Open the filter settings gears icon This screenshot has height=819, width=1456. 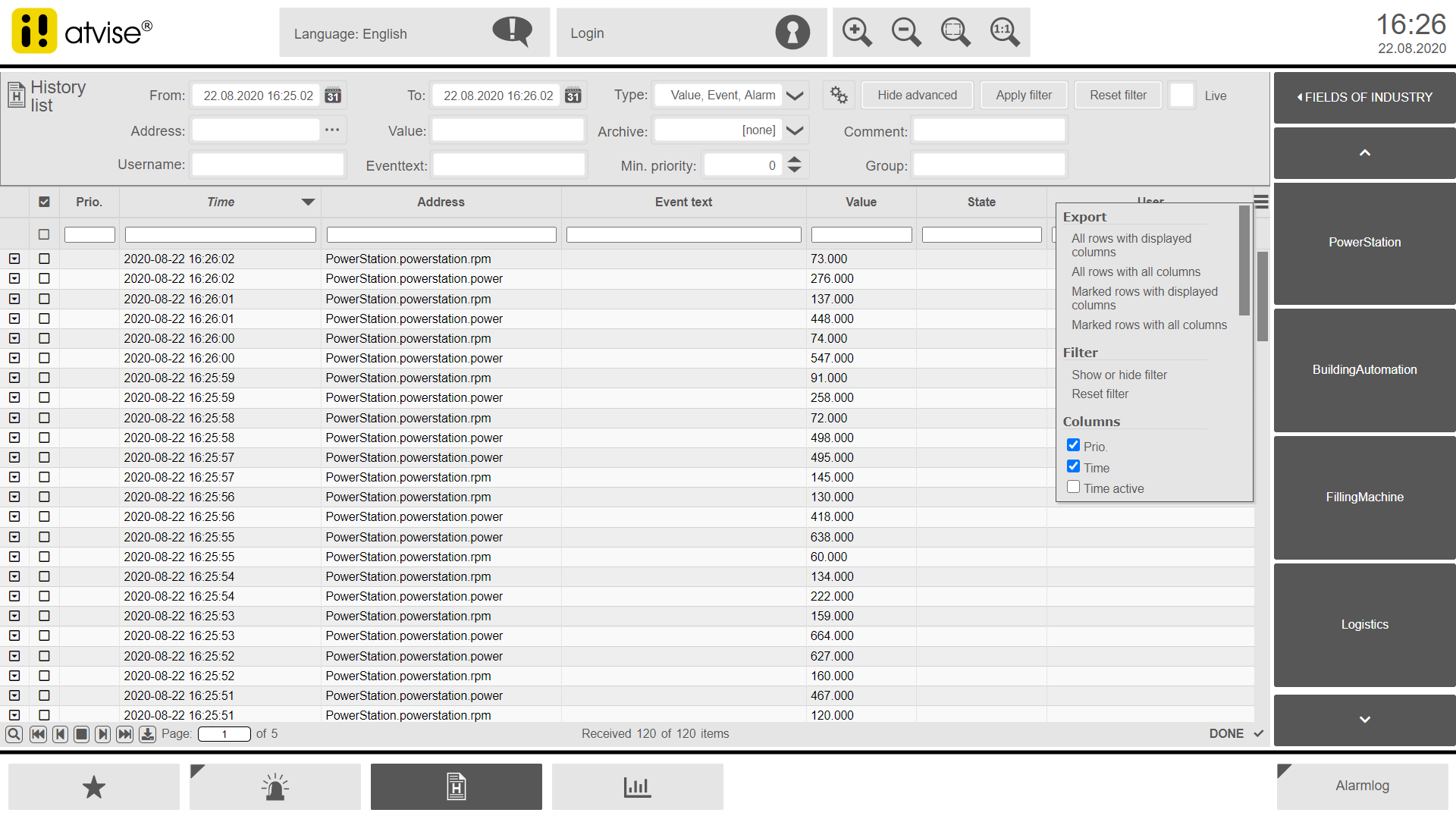click(x=839, y=95)
